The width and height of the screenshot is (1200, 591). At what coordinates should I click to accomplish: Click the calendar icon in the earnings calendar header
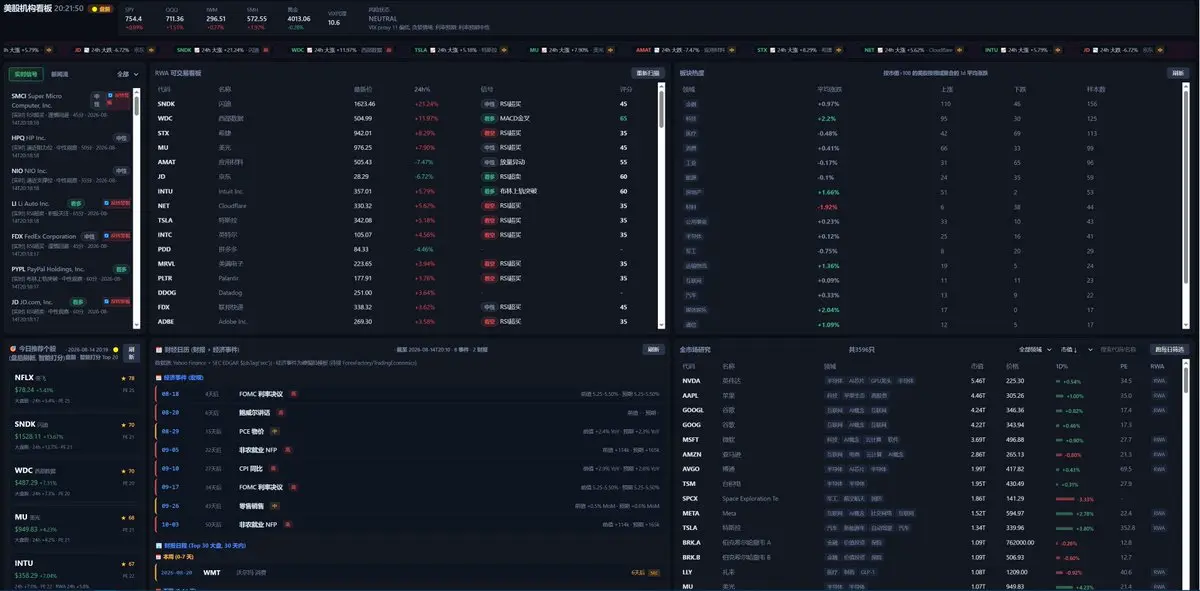click(x=159, y=348)
